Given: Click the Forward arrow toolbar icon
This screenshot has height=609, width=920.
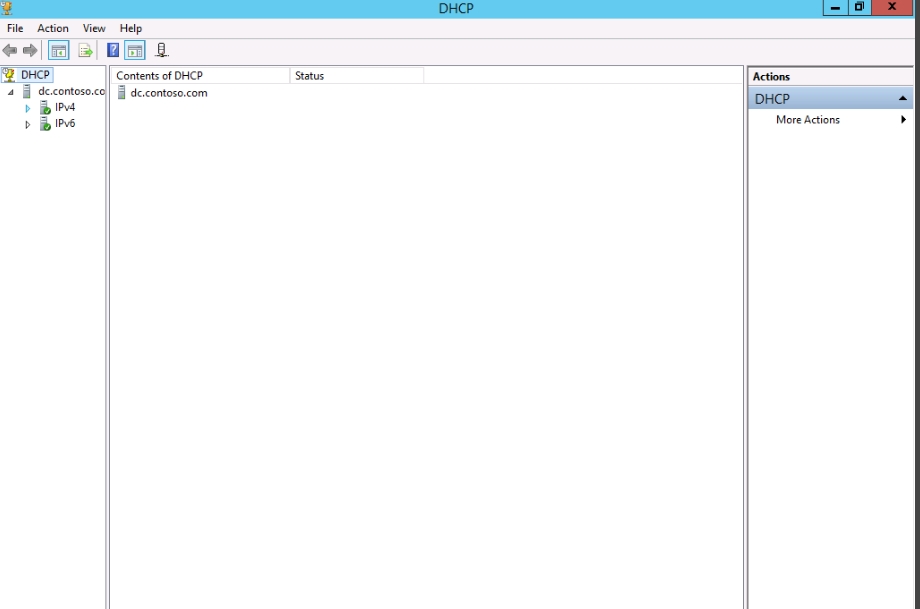Looking at the screenshot, I should tap(29, 50).
